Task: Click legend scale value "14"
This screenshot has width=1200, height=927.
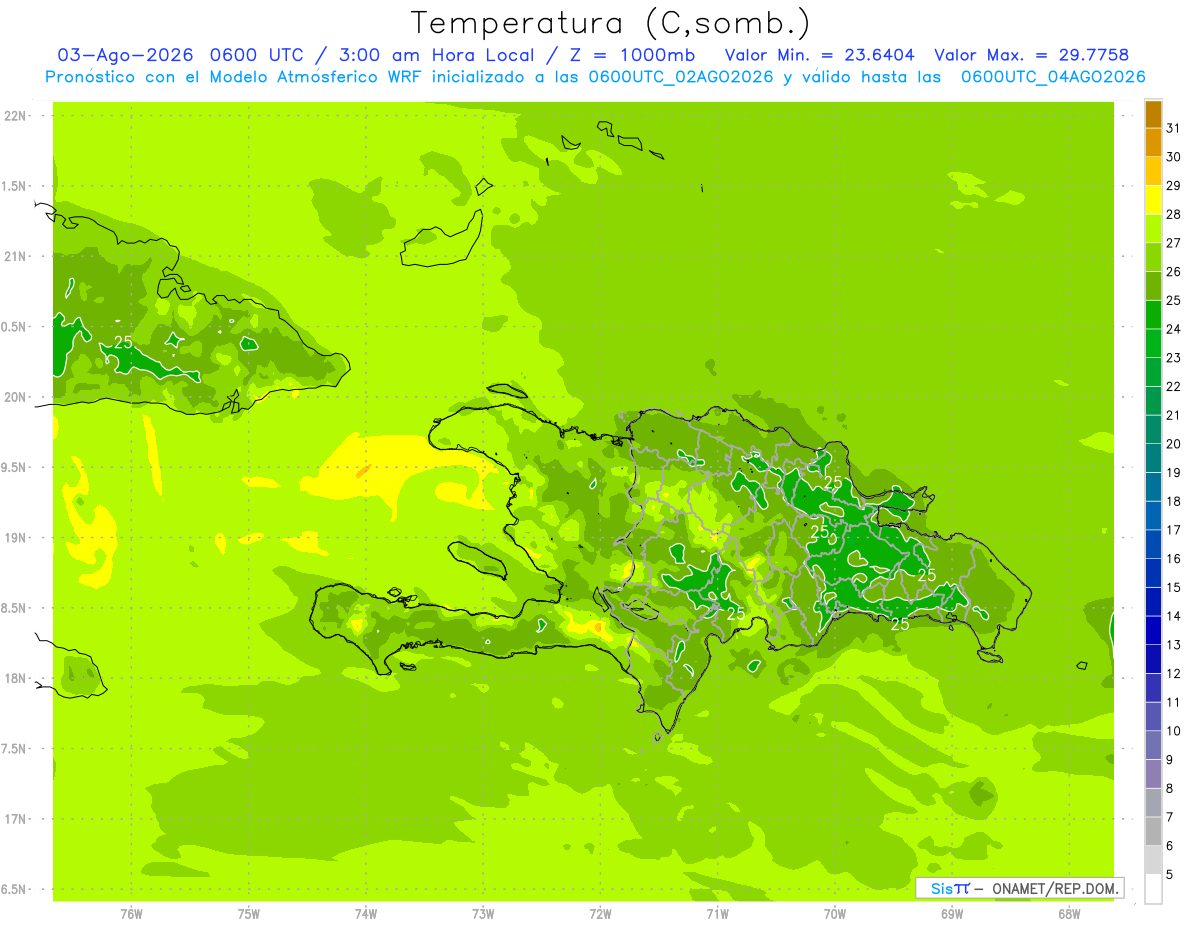Action: (1174, 616)
